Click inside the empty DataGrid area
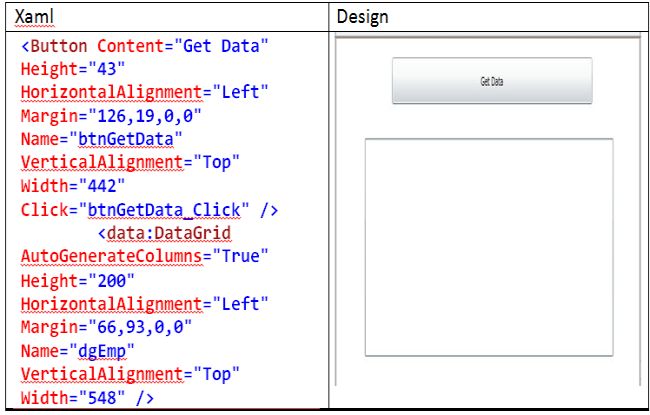650x415 pixels. (488, 247)
